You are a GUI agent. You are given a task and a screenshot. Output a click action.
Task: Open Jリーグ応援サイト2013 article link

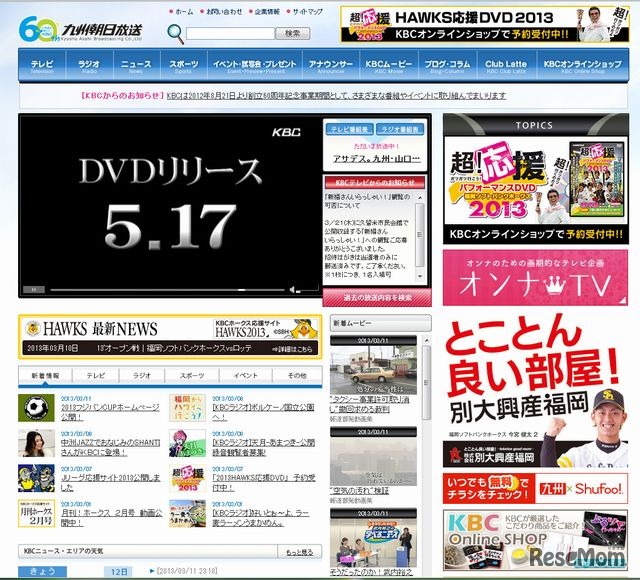(111, 482)
